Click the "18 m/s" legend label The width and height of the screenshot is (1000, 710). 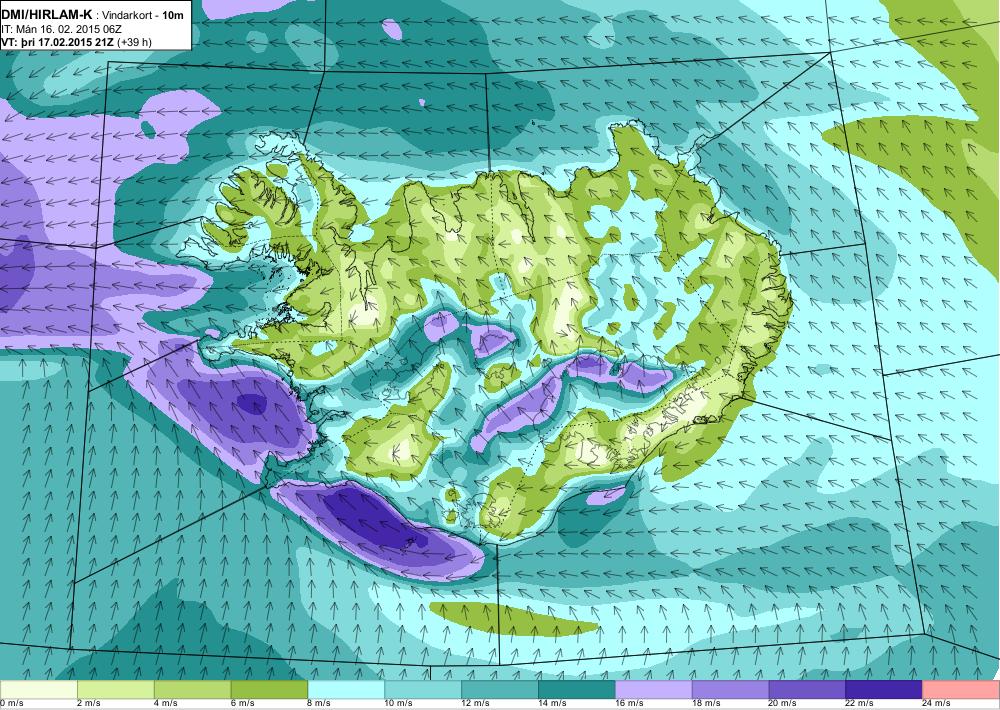[x=706, y=704]
